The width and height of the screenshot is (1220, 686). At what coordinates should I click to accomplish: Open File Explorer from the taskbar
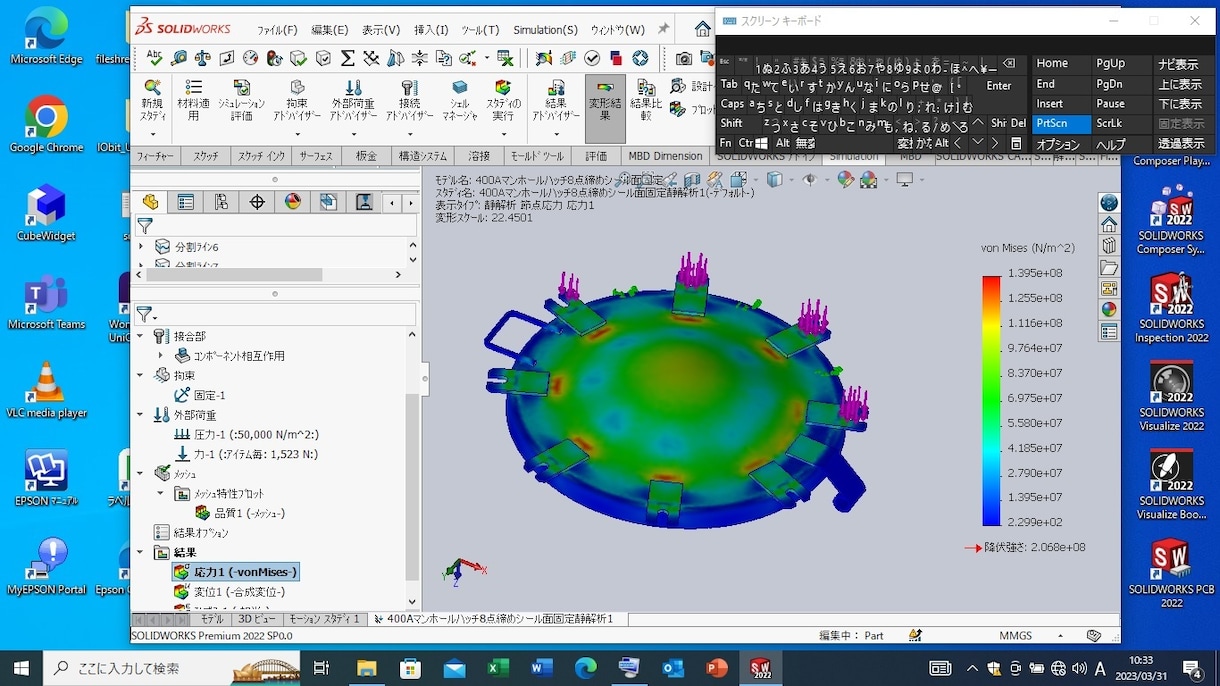[366, 668]
